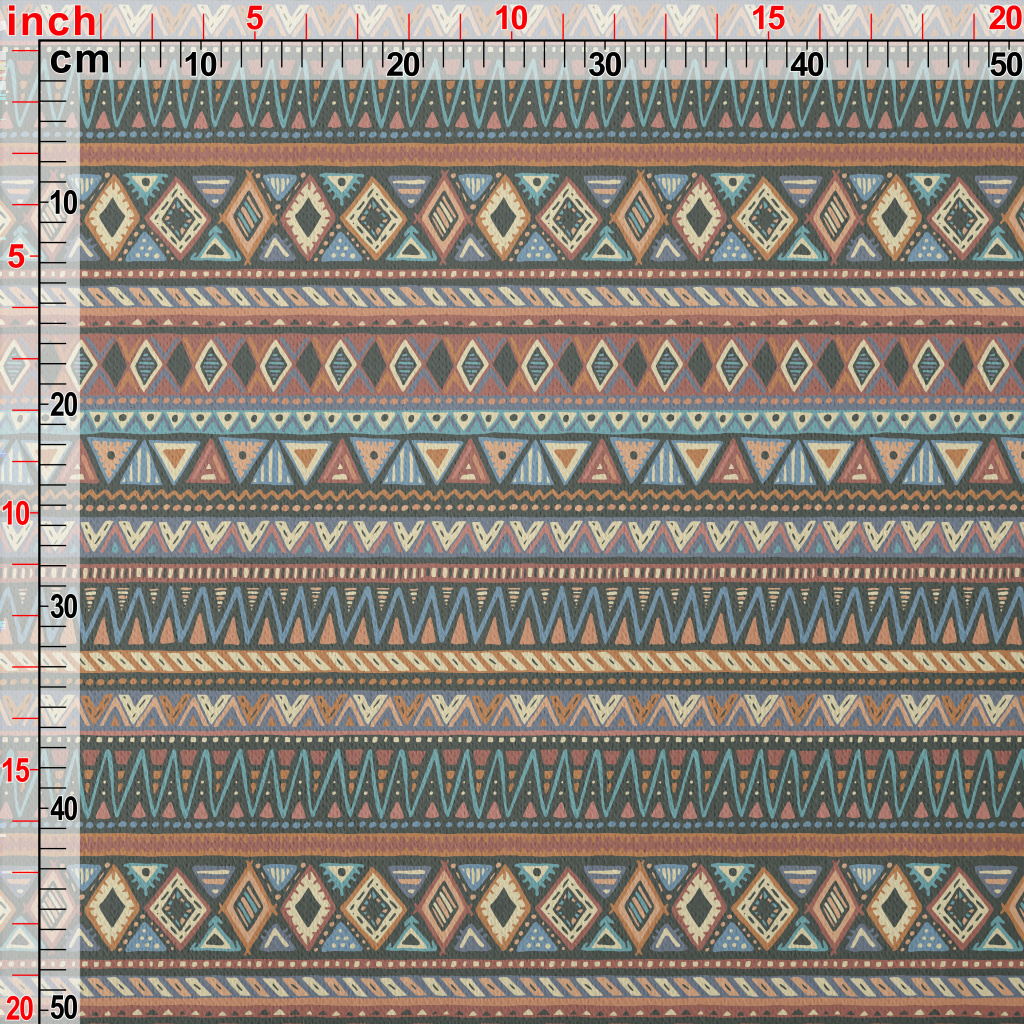
Task: Select the 10 cm mark on top ruler
Action: 201,65
